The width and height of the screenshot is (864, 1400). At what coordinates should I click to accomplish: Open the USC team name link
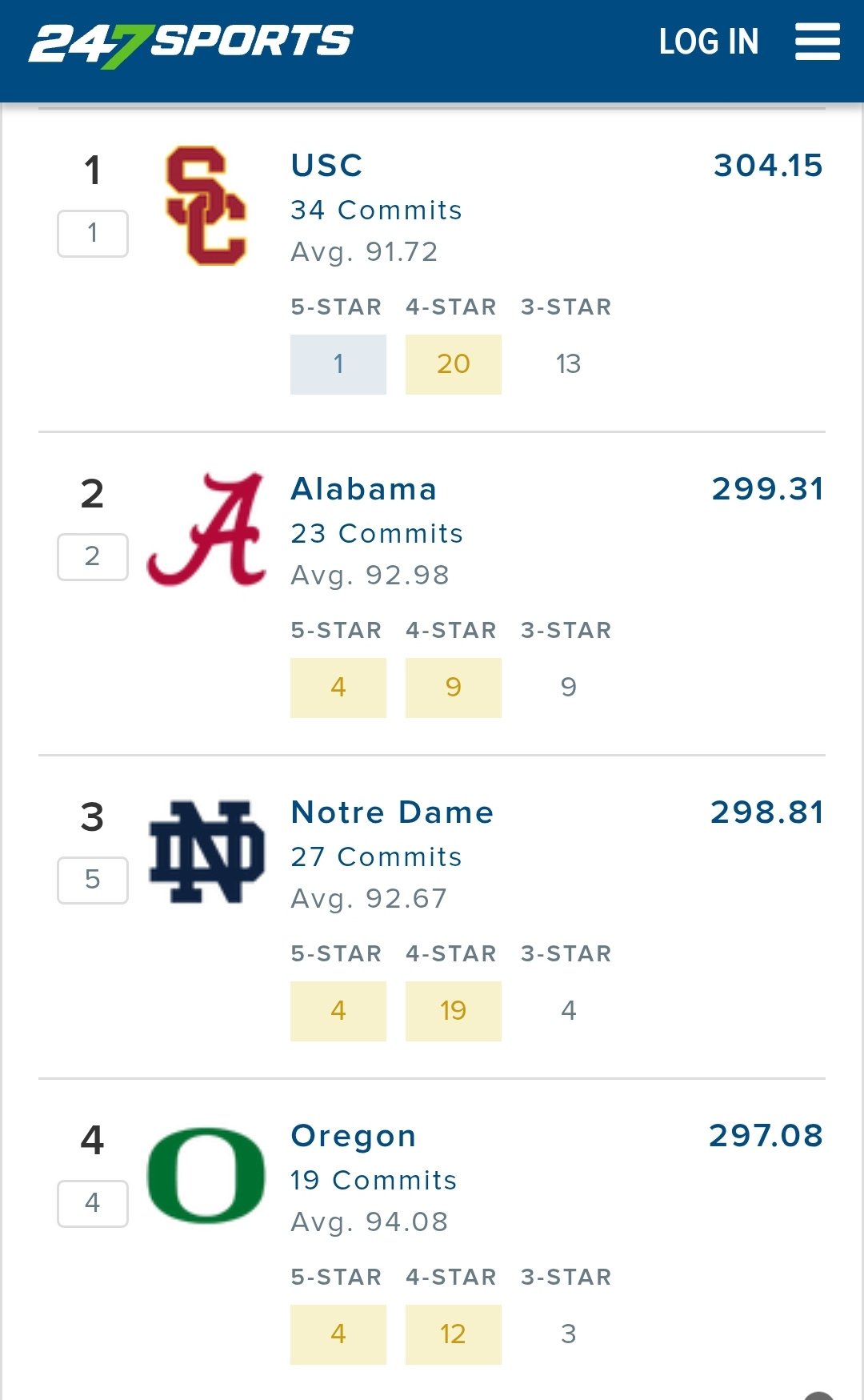pos(326,166)
